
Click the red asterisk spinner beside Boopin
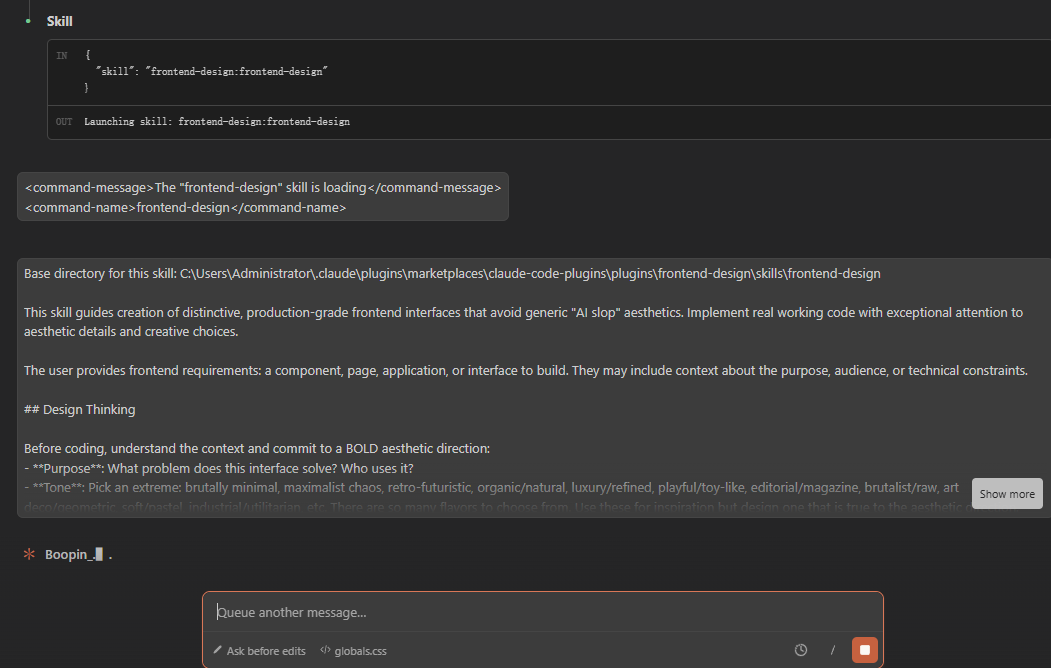tap(29, 554)
